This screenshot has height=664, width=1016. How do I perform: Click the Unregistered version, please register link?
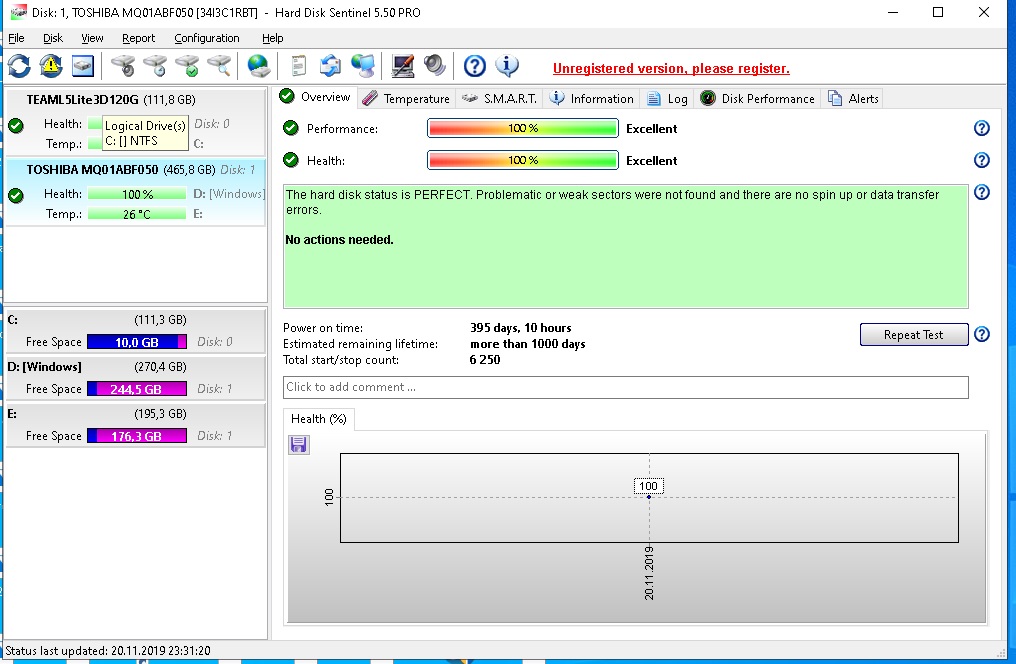pyautogui.click(x=671, y=69)
